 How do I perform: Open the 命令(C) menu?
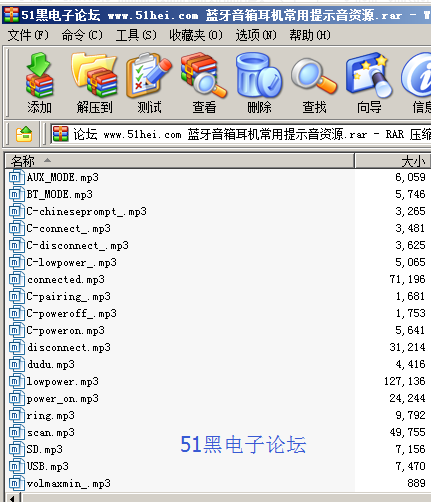point(82,35)
